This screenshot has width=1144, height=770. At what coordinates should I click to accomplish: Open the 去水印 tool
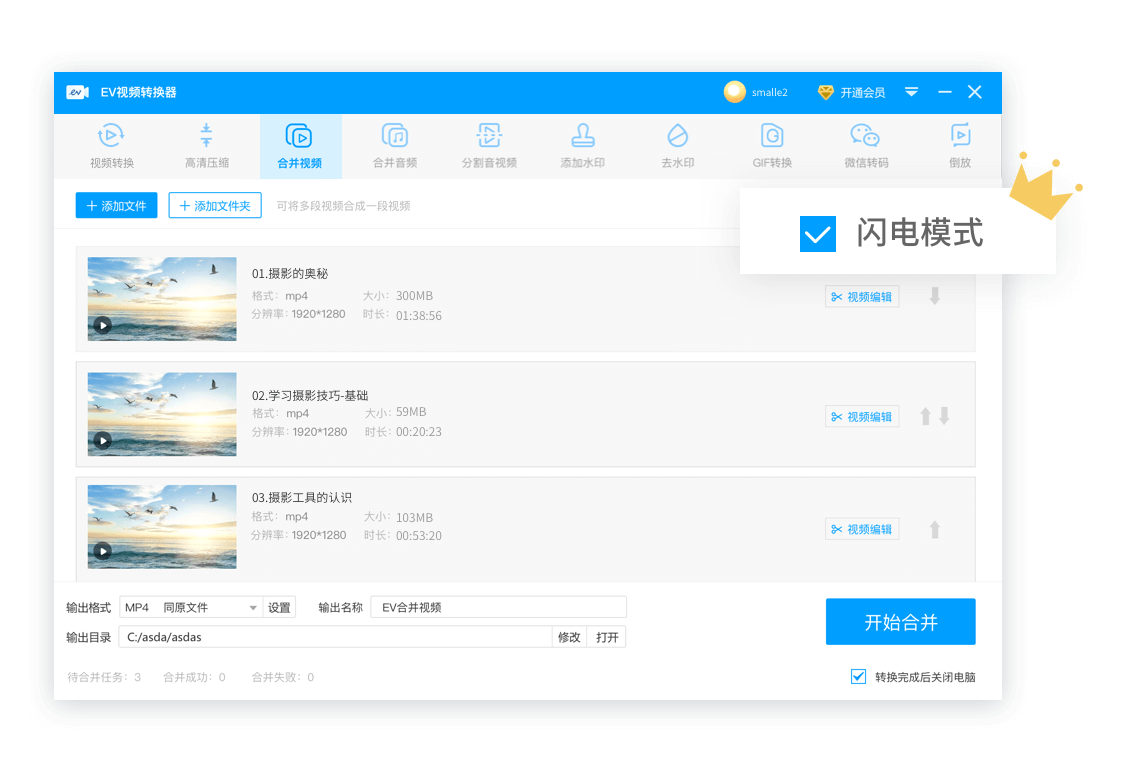point(676,145)
